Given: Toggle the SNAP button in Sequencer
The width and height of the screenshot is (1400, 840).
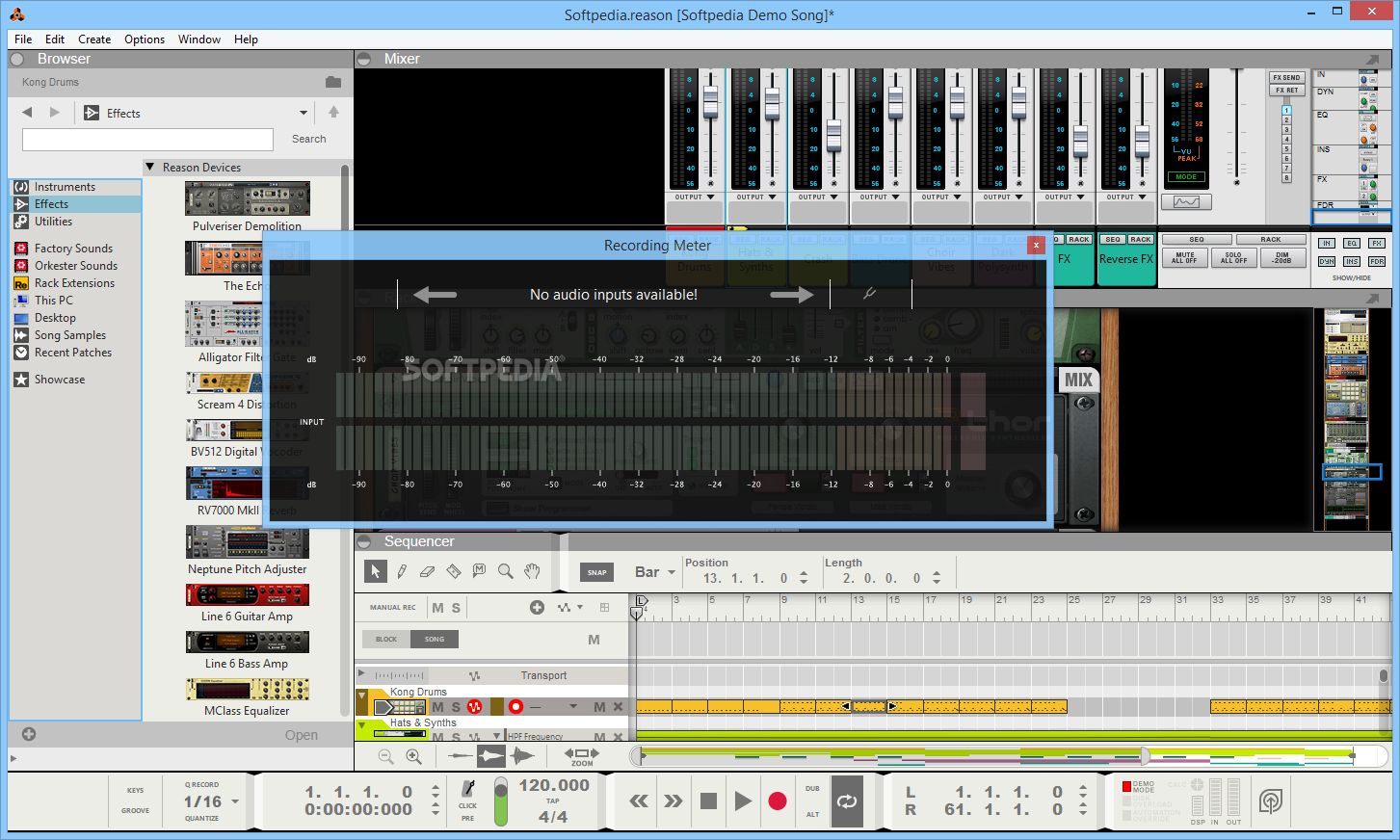Looking at the screenshot, I should [597, 572].
